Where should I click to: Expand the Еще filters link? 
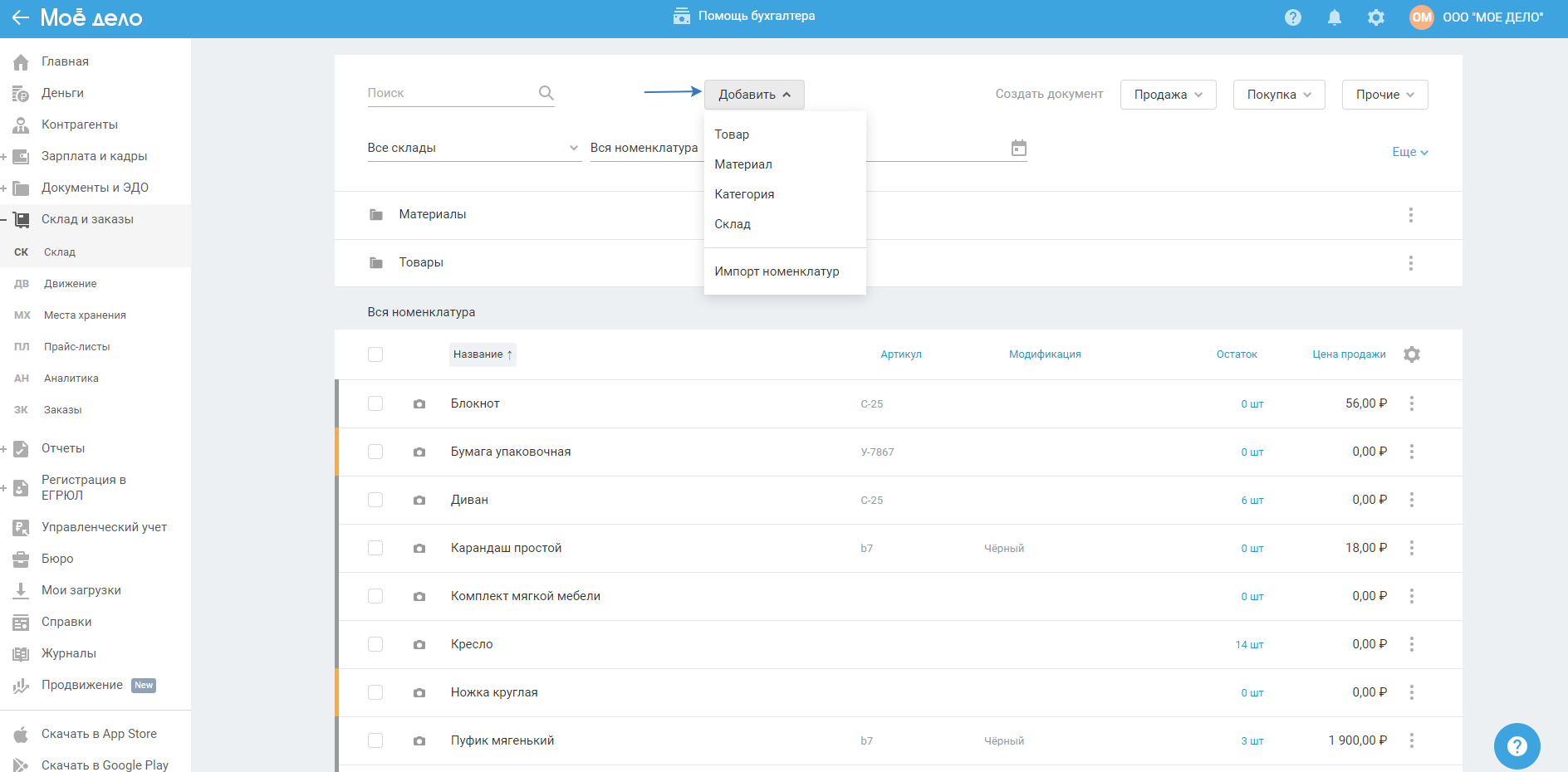point(1409,152)
